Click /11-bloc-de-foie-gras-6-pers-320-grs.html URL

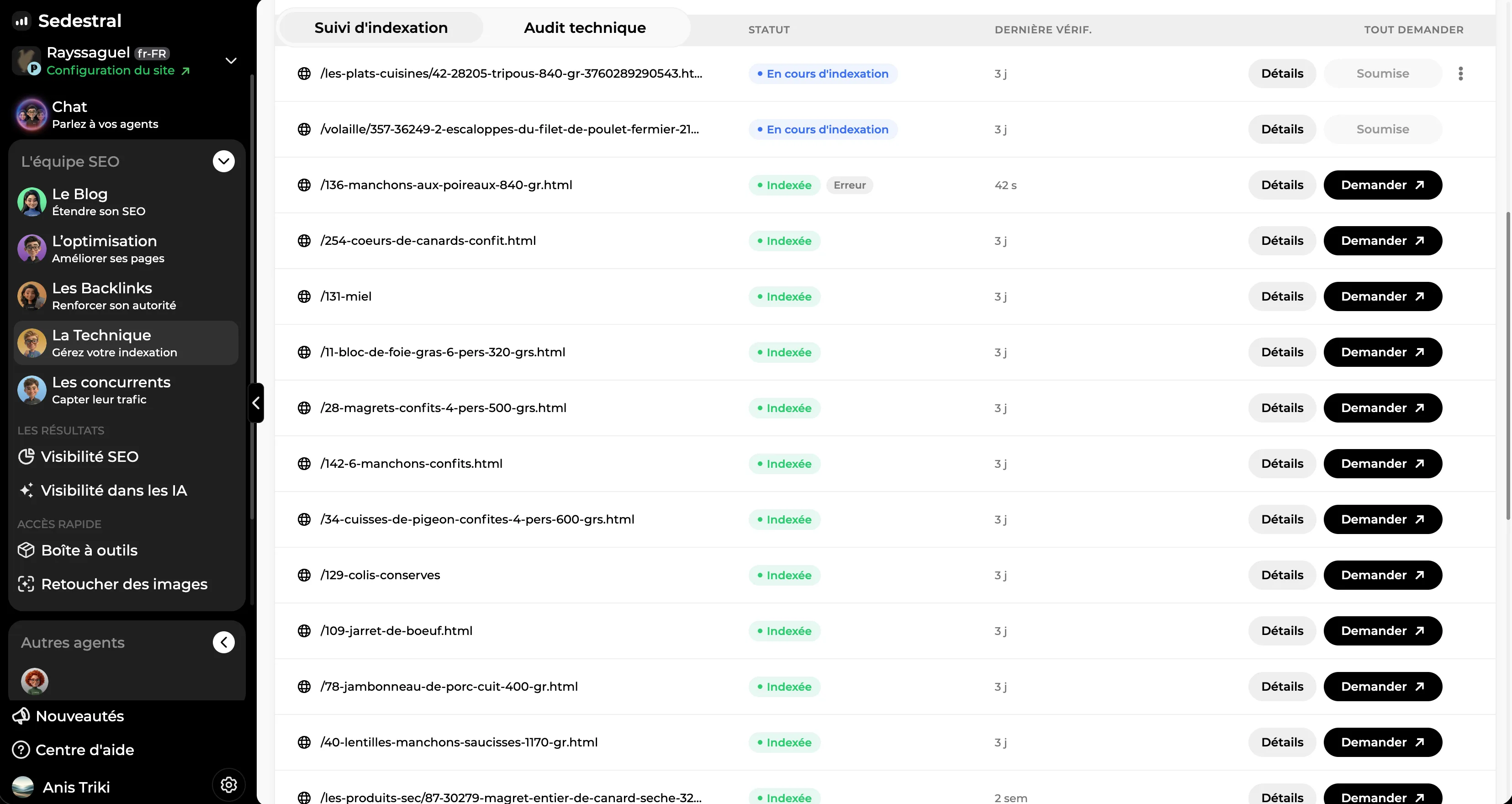[x=443, y=352]
